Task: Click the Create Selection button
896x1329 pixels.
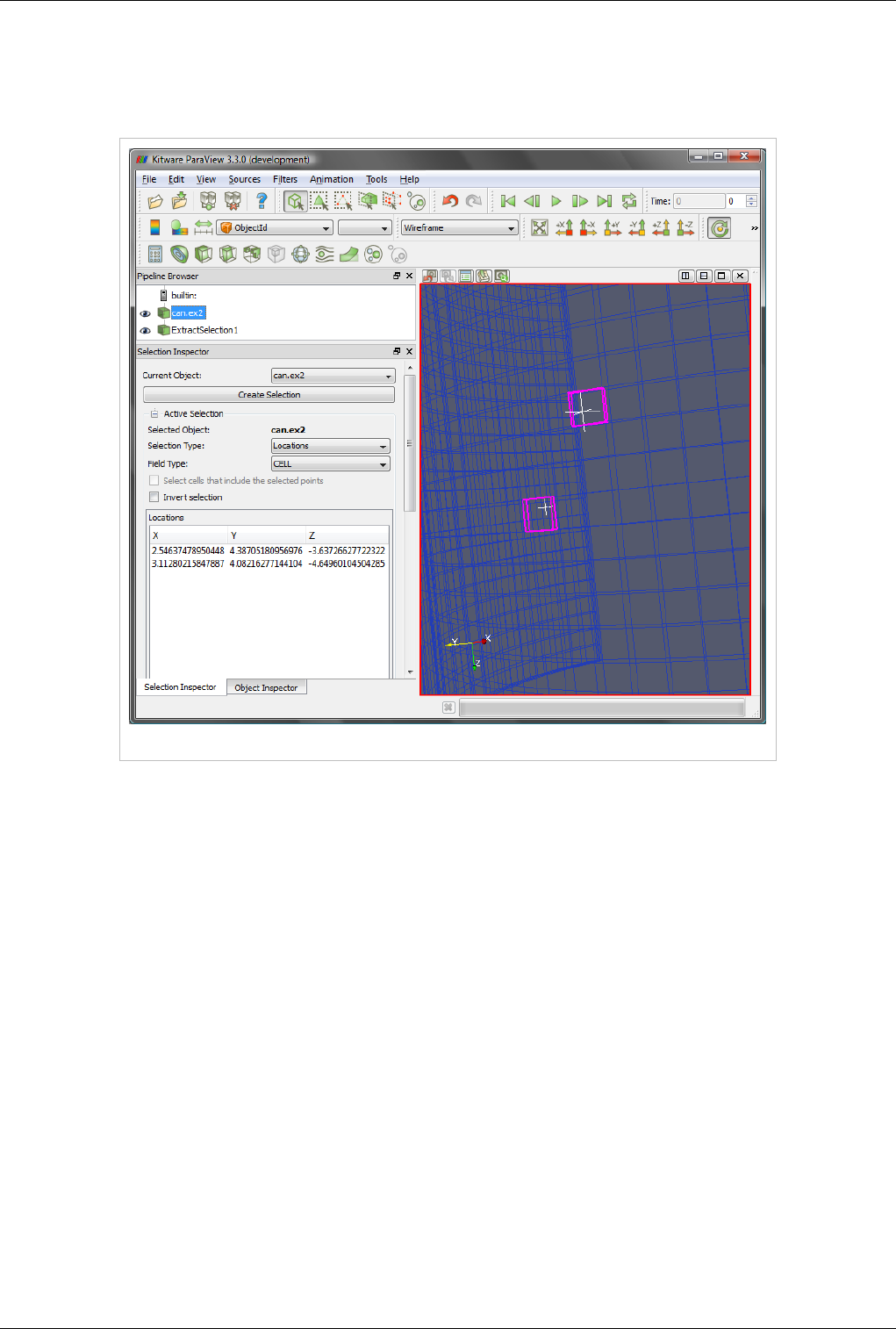Action: 269,395
